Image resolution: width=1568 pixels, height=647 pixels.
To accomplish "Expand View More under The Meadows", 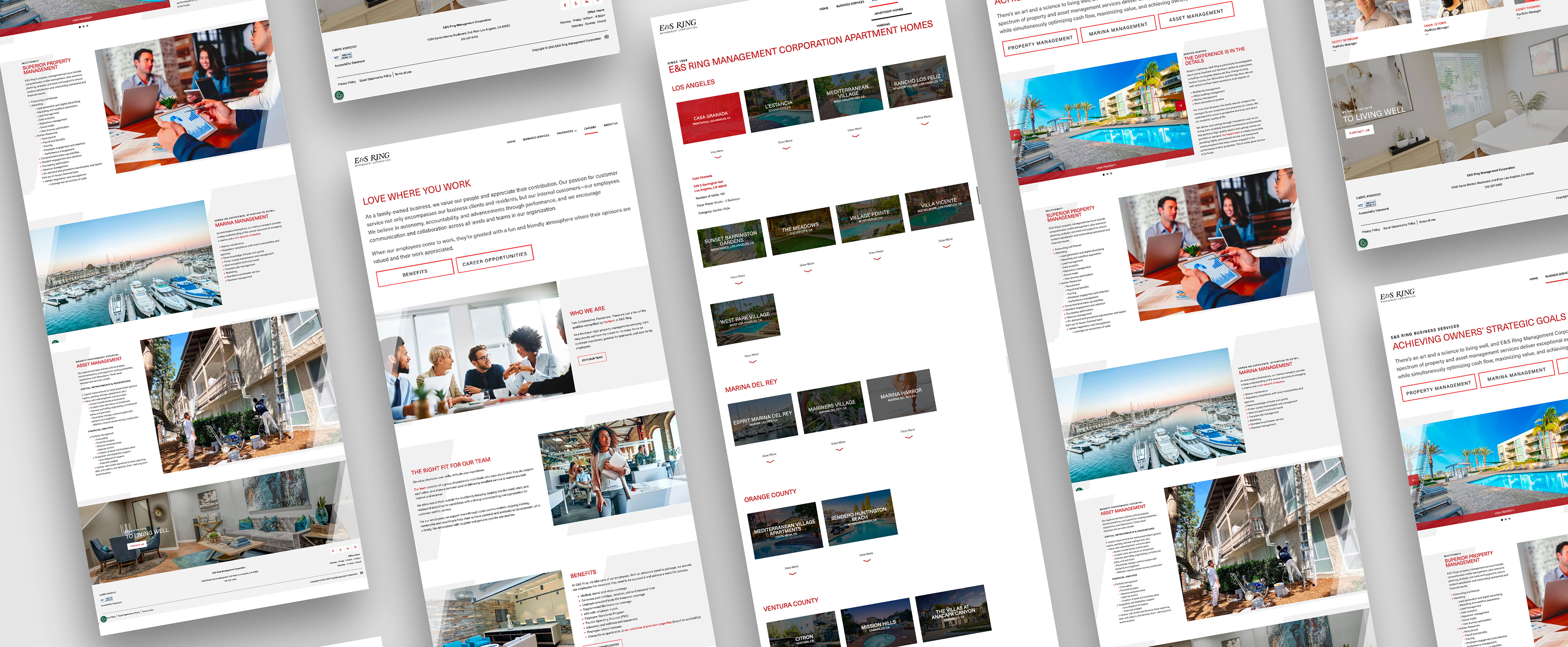I will tap(808, 267).
